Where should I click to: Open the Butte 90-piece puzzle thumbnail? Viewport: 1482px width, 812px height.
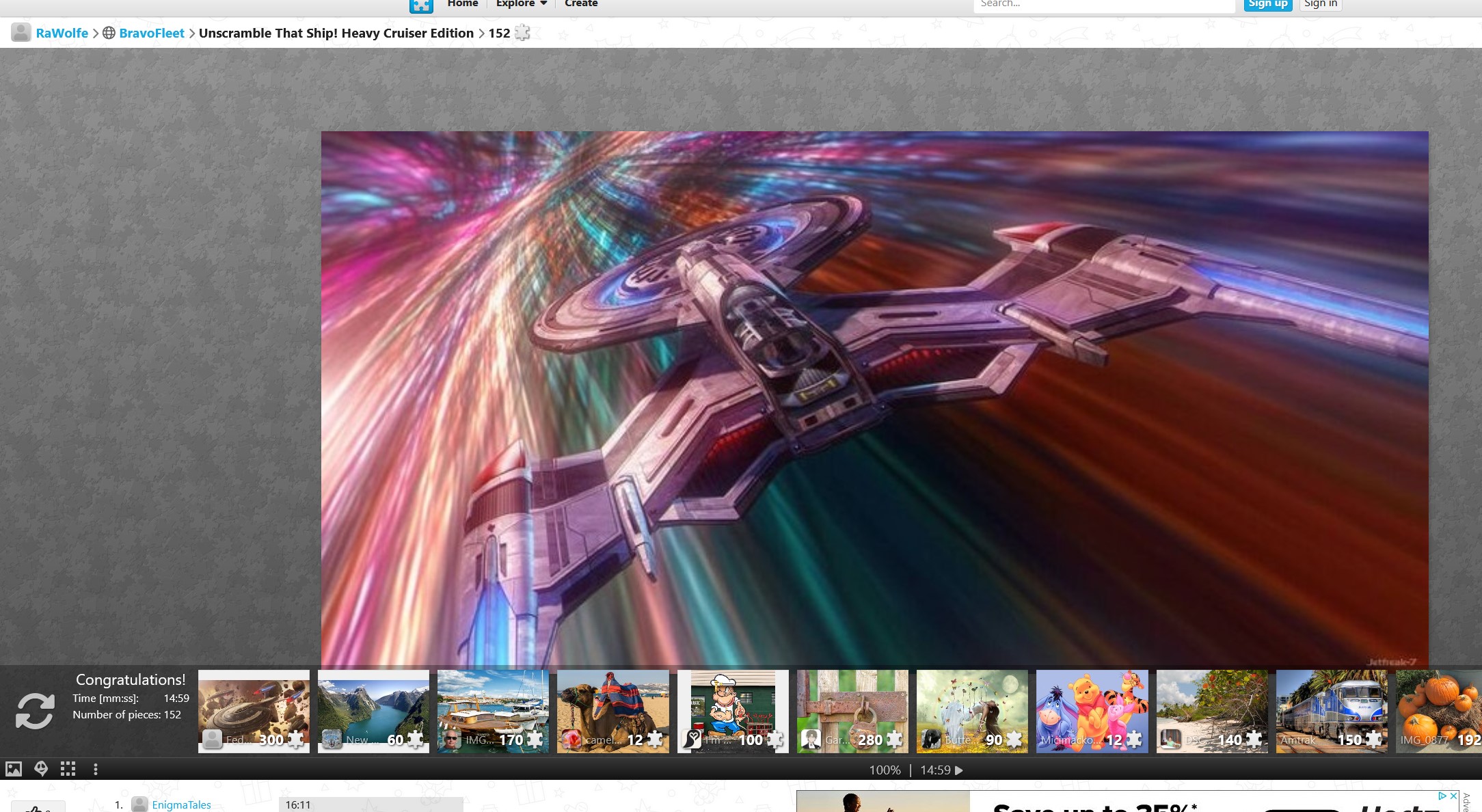coord(972,712)
